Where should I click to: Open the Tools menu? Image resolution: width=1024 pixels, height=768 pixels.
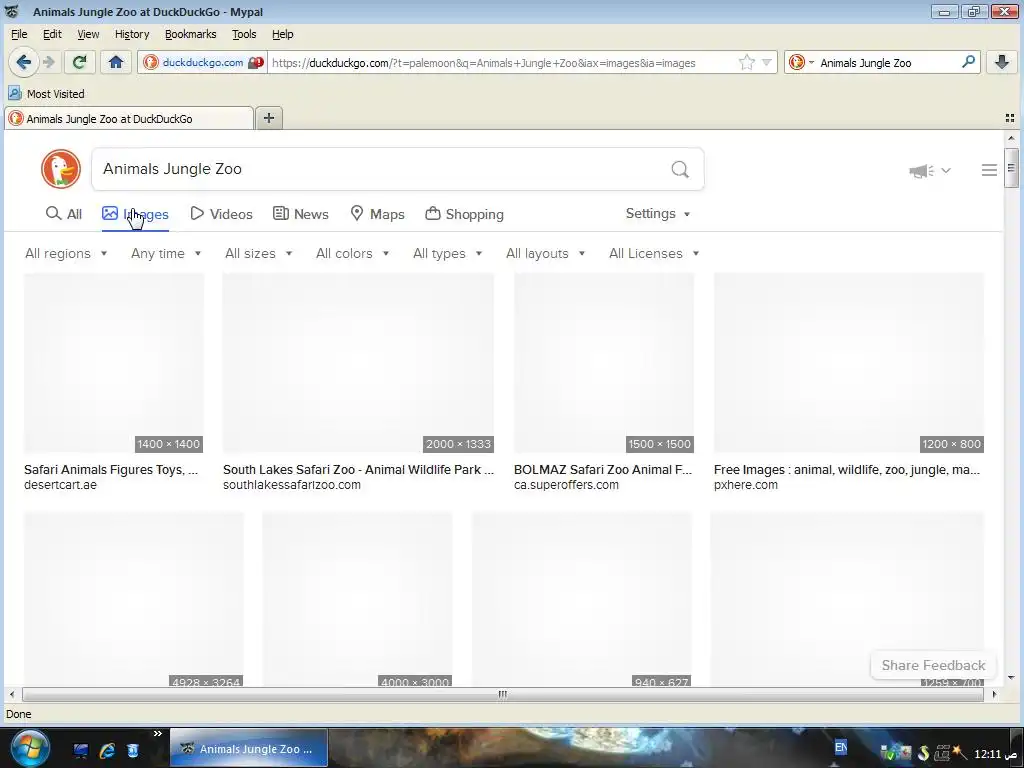pos(244,34)
